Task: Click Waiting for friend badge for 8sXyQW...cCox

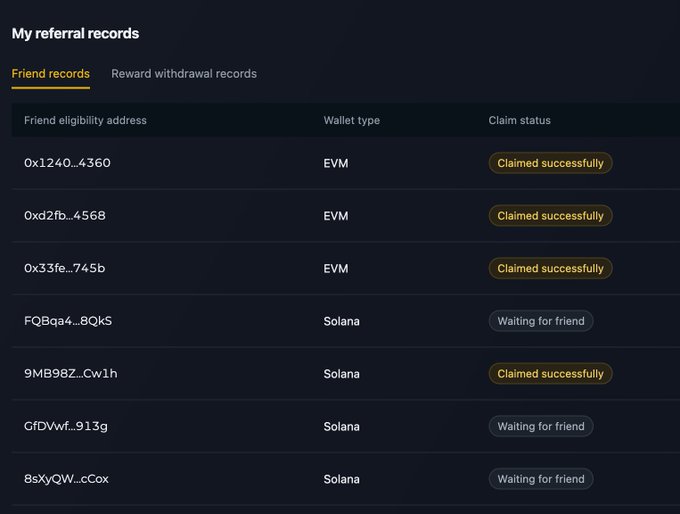Action: click(x=541, y=479)
